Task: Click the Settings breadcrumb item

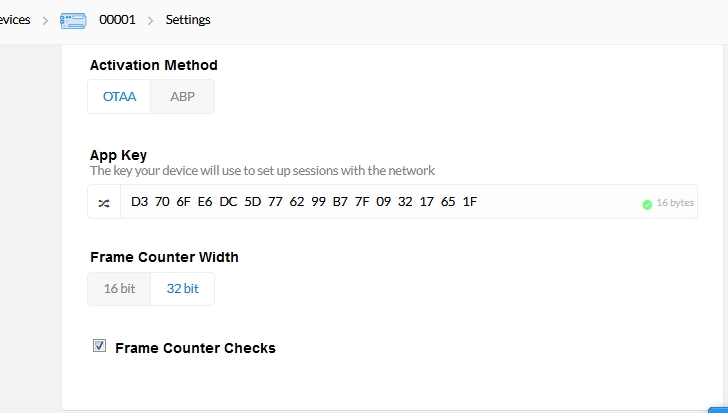Action: coord(188,20)
